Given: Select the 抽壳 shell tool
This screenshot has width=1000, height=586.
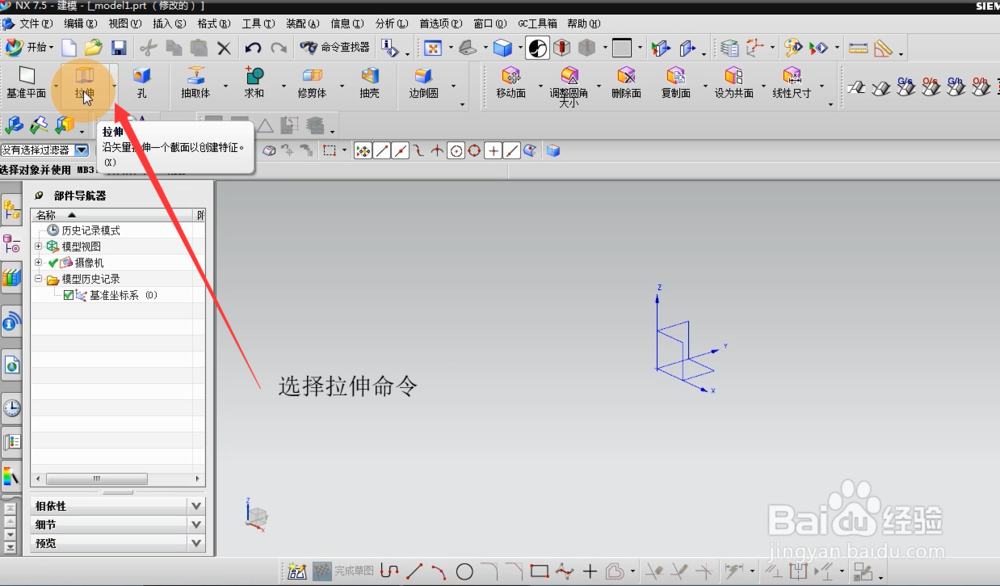Looking at the screenshot, I should (x=369, y=83).
